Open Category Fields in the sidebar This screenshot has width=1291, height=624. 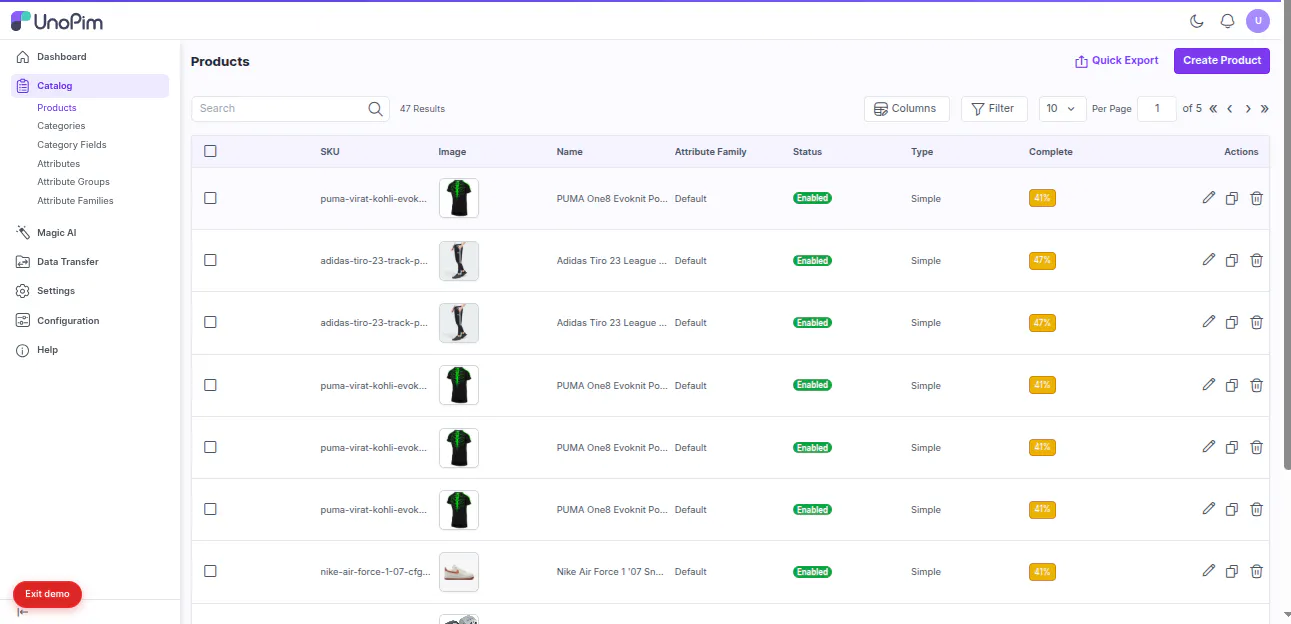[x=72, y=145]
